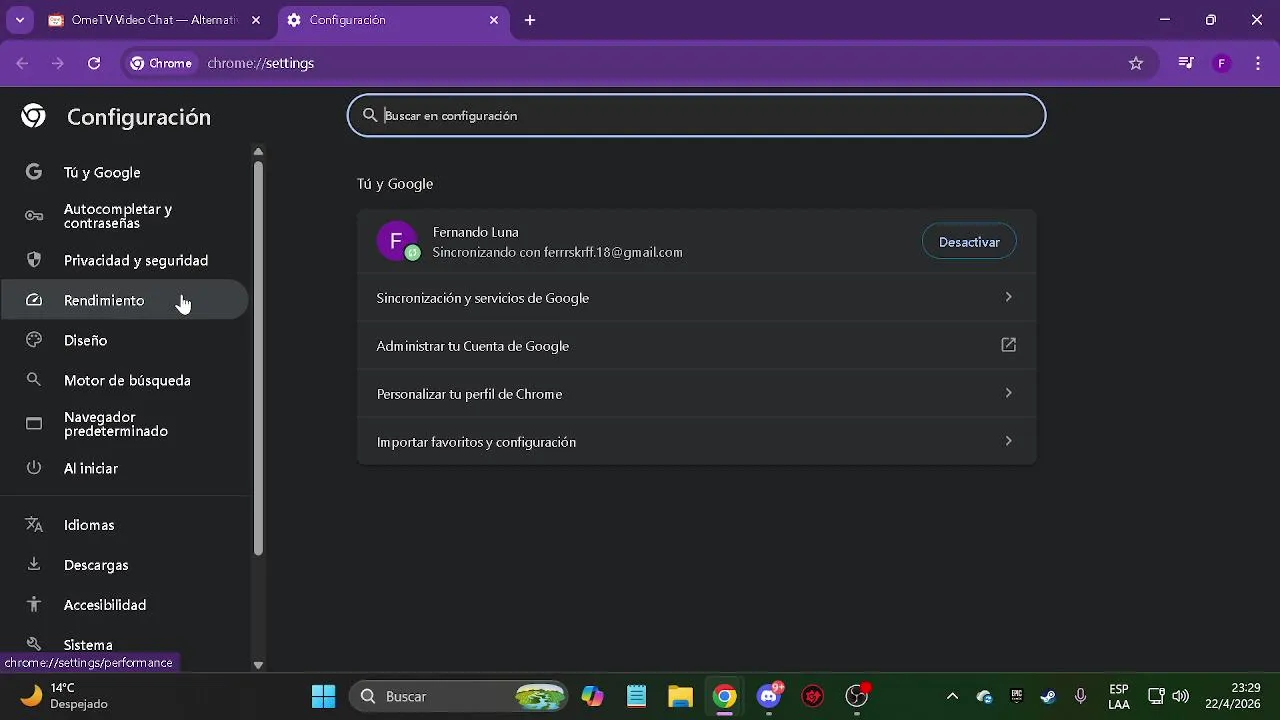Click the translate icon for Idiomas
This screenshot has height=720, width=1280.
pyautogui.click(x=34, y=524)
